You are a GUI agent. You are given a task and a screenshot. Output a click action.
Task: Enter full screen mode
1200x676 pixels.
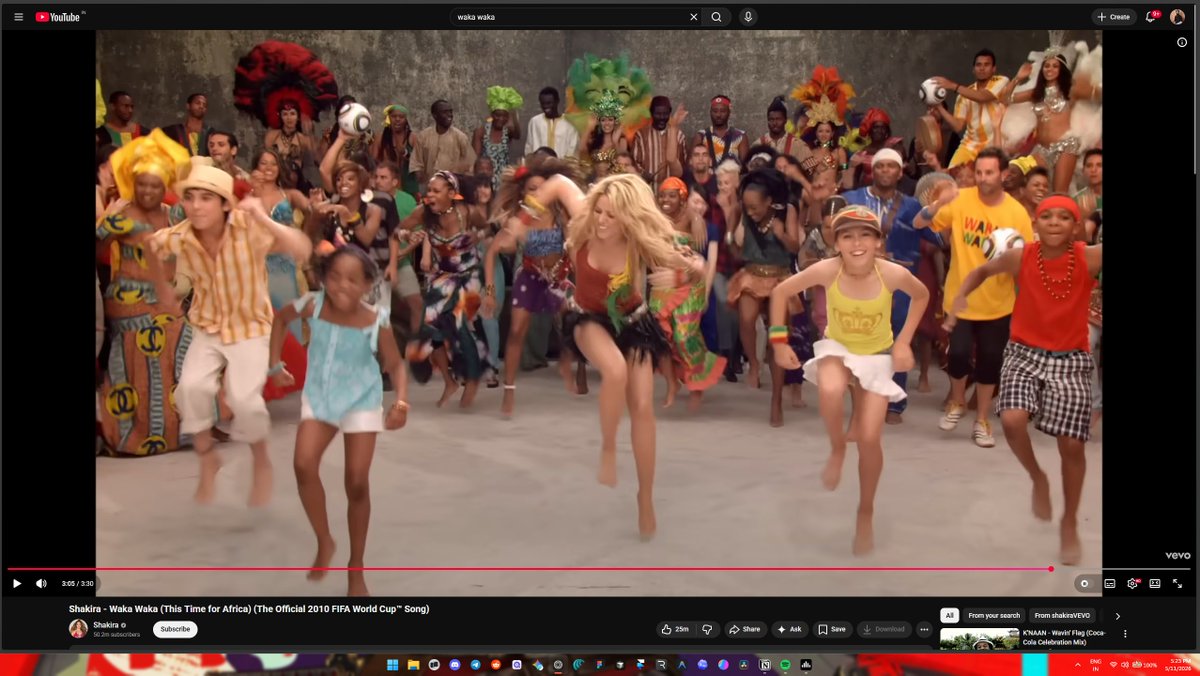[1177, 583]
